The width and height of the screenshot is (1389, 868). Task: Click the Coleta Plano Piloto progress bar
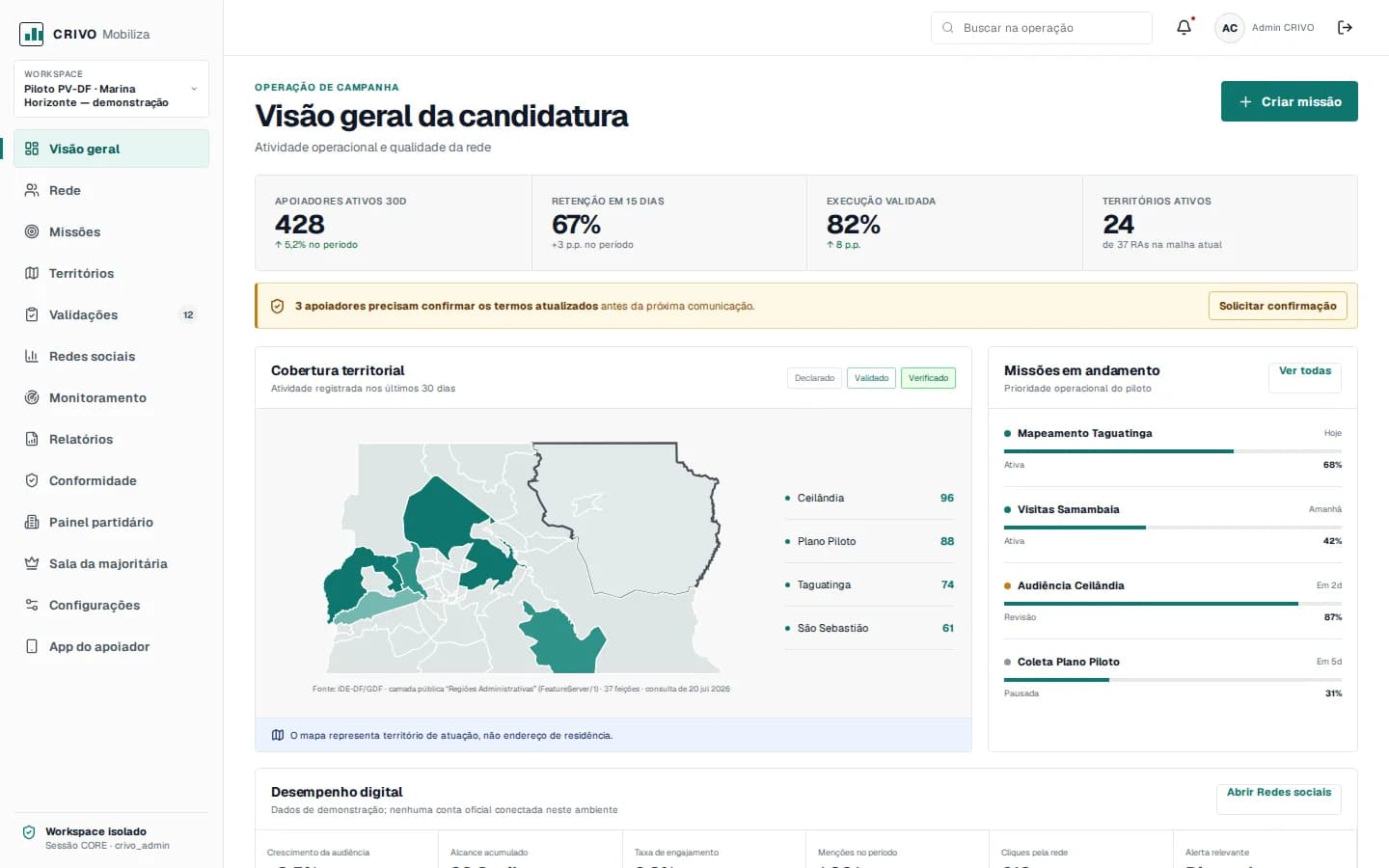pos(1173,680)
